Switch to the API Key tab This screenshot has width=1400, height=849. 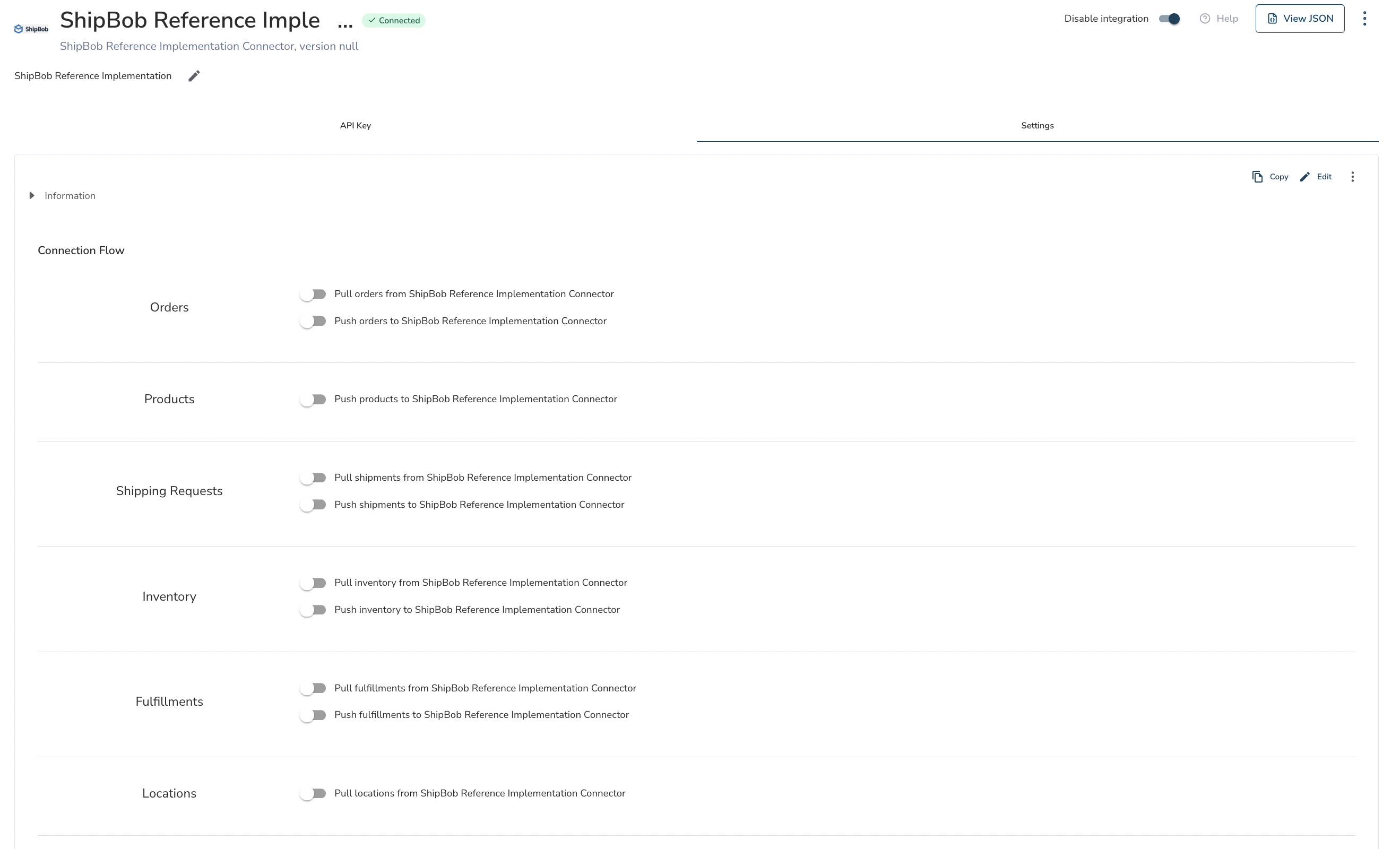coord(356,126)
